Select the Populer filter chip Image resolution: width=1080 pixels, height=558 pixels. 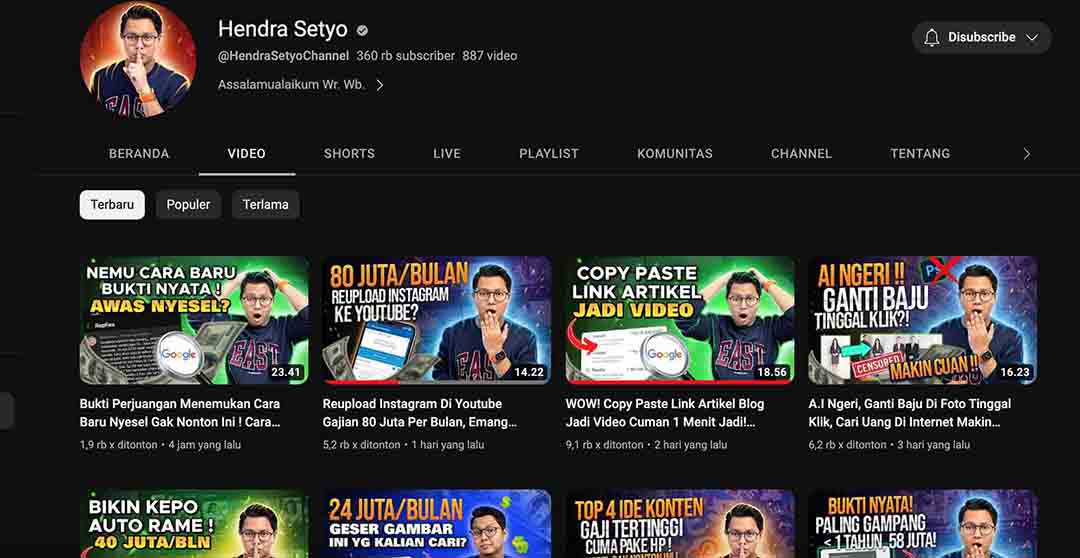pyautogui.click(x=188, y=205)
